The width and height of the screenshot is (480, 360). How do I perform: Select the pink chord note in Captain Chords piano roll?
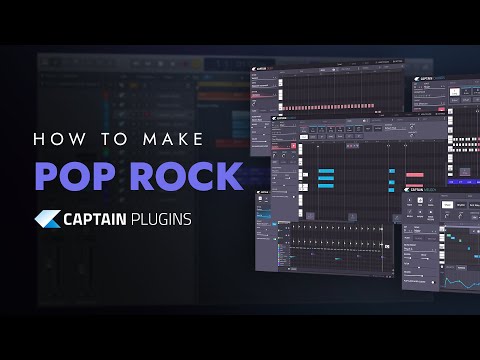[415, 175]
